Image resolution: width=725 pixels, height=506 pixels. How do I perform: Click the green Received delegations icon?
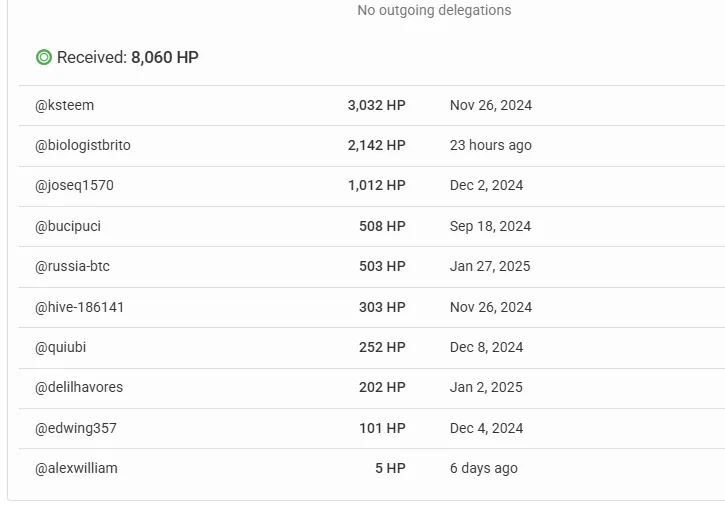44,57
